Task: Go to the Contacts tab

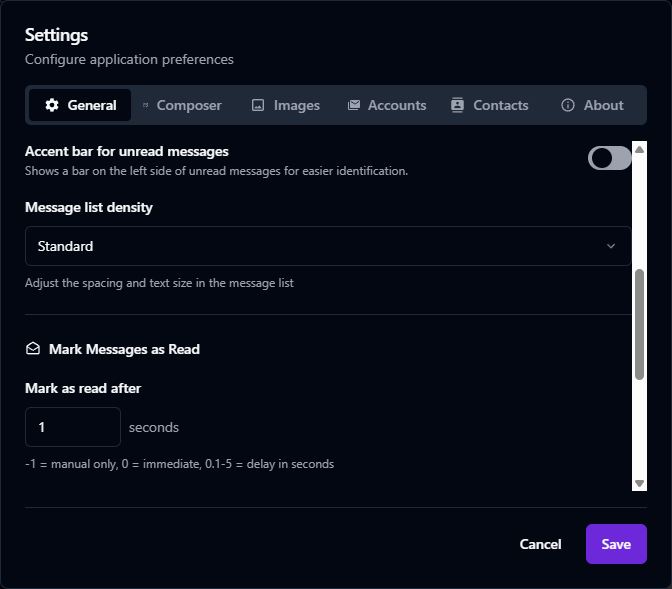Action: (x=490, y=105)
